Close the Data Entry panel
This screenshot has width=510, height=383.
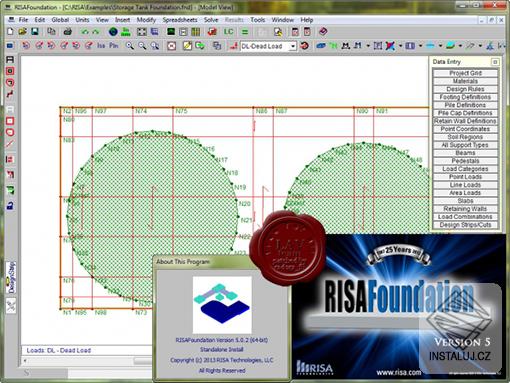pos(495,62)
